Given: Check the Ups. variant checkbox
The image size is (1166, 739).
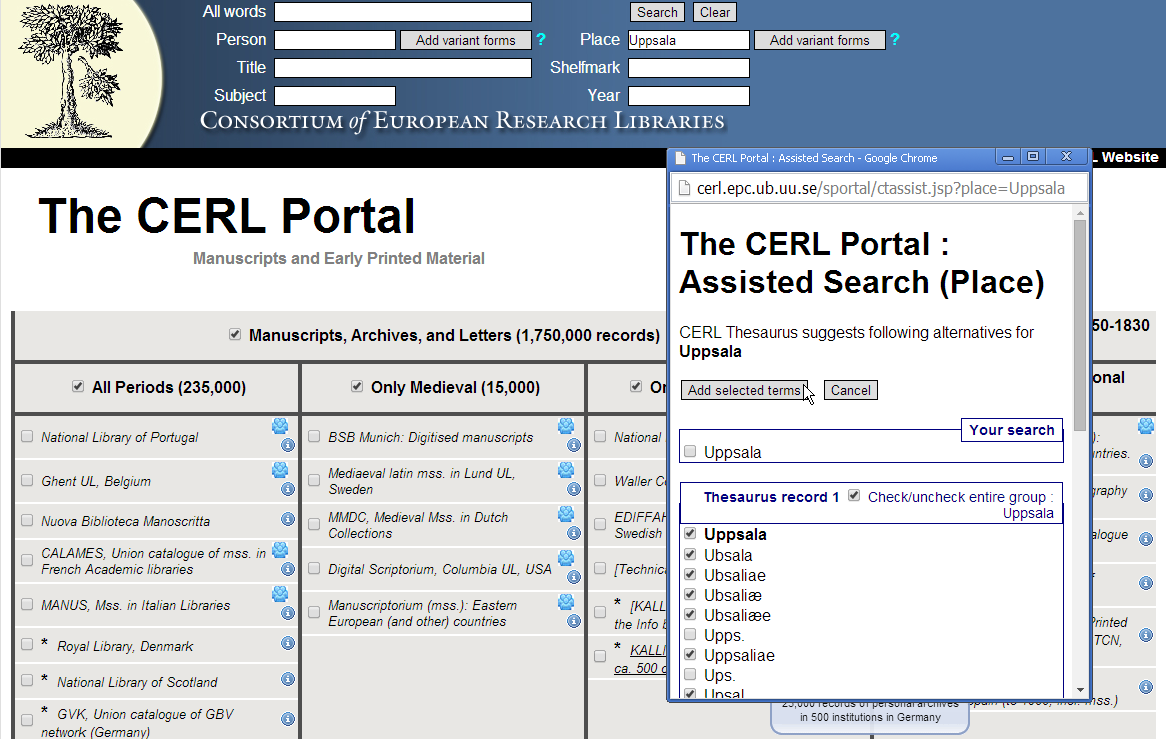Looking at the screenshot, I should click(690, 675).
